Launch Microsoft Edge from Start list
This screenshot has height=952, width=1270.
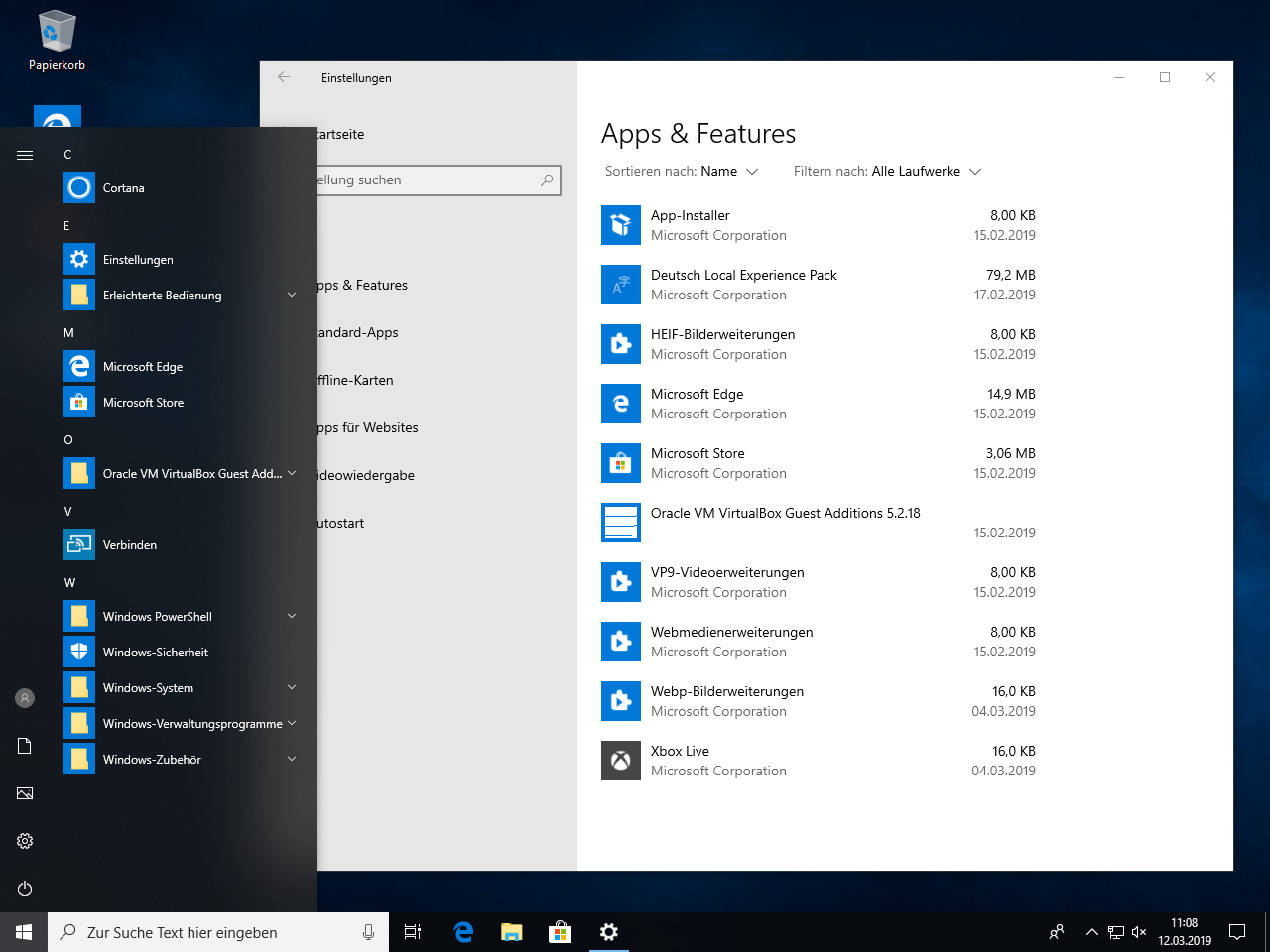pos(142,367)
